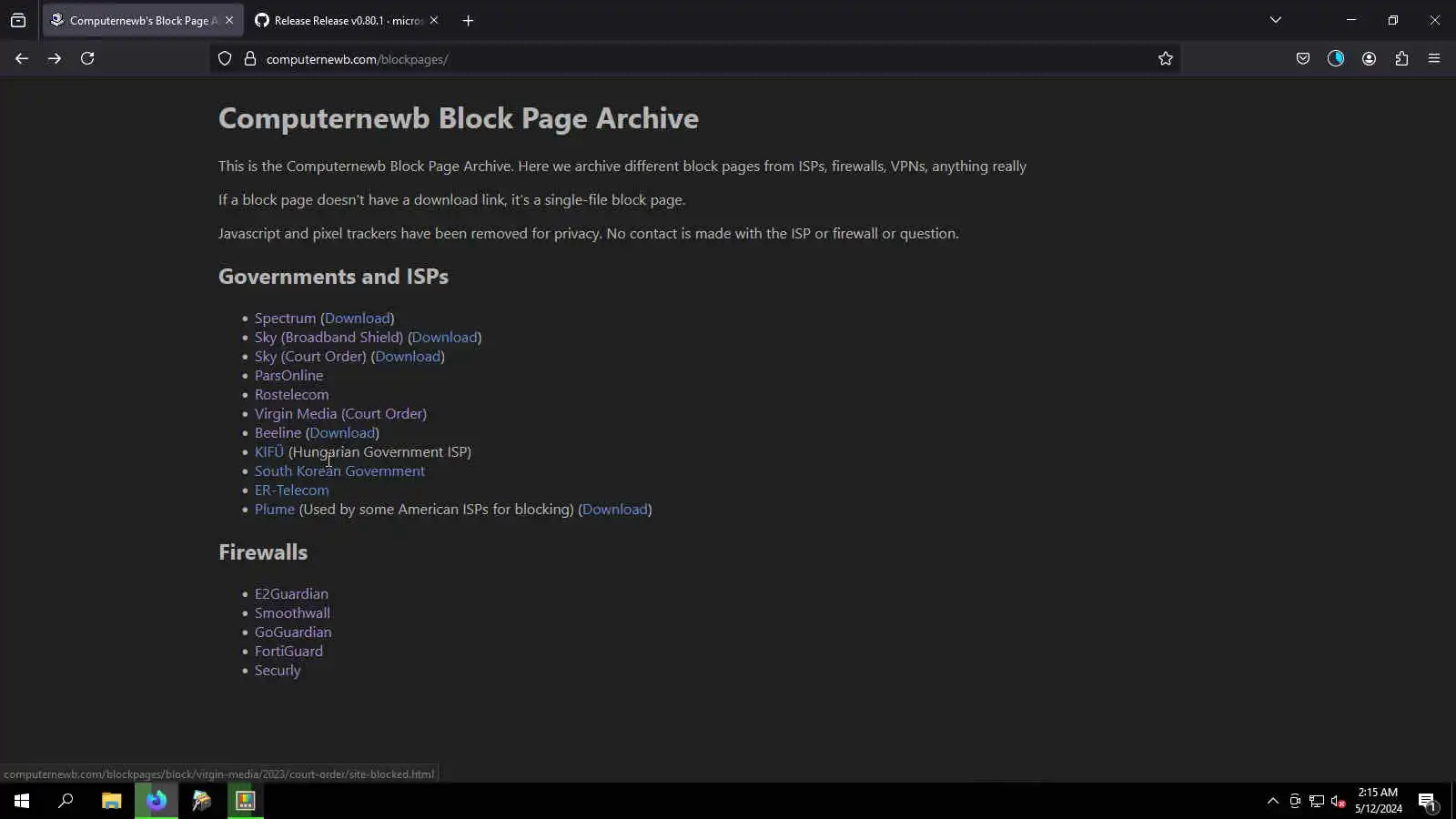
Task: Open the Firefox application menu
Action: pyautogui.click(x=1434, y=58)
